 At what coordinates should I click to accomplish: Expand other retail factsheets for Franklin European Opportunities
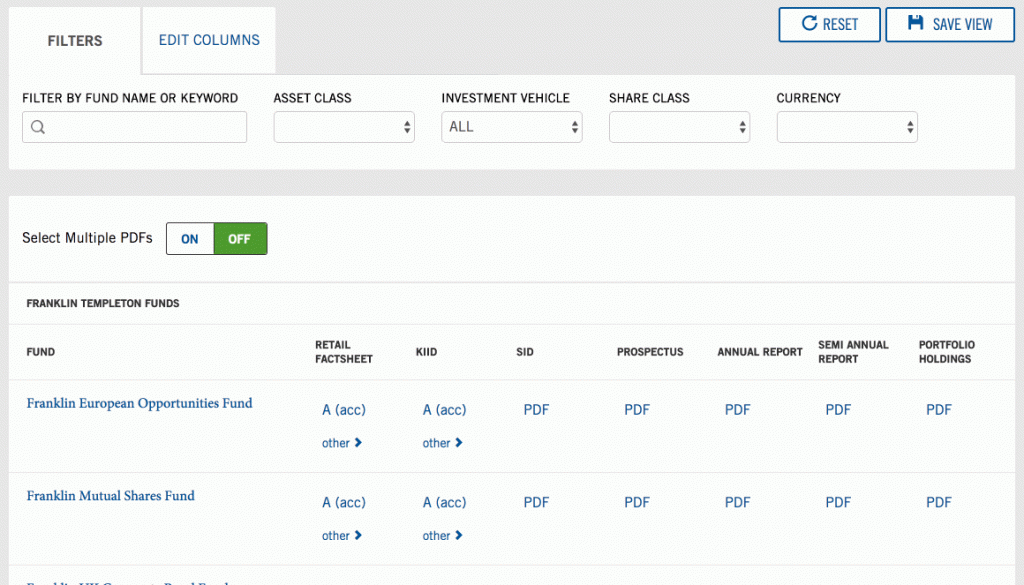[342, 443]
